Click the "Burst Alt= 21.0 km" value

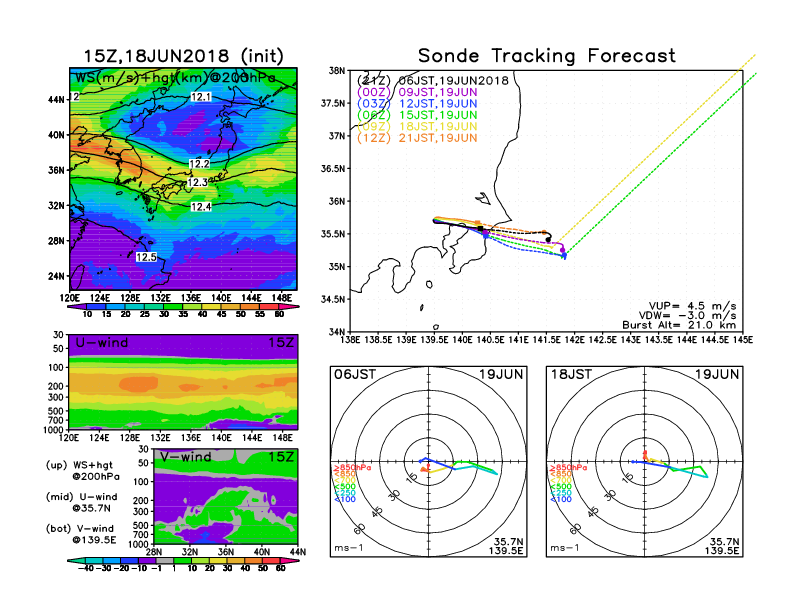pyautogui.click(x=679, y=325)
